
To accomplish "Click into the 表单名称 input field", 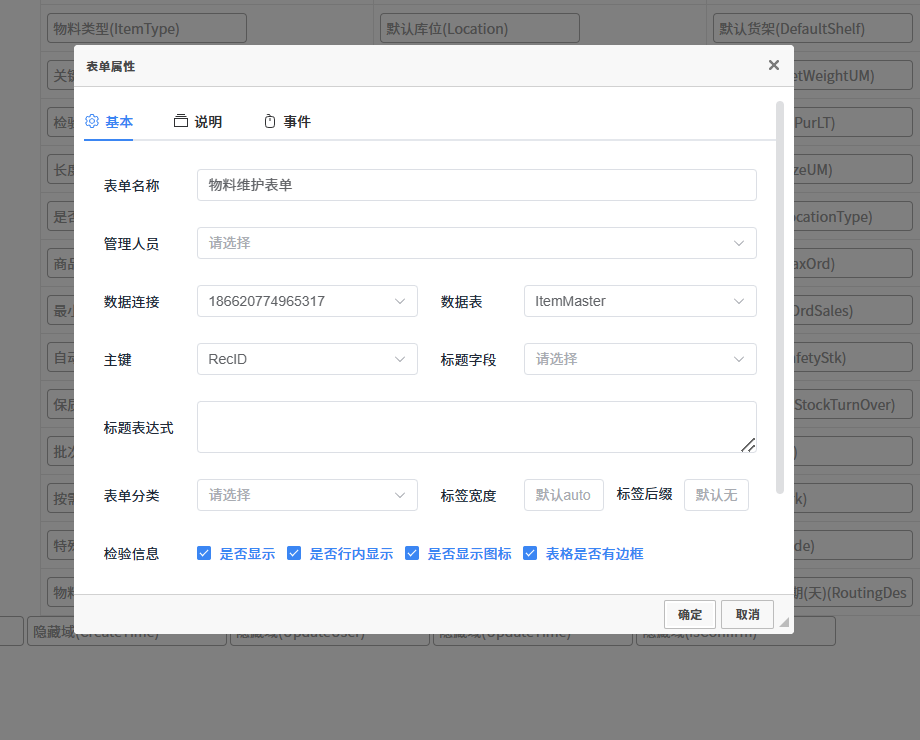I will point(476,185).
